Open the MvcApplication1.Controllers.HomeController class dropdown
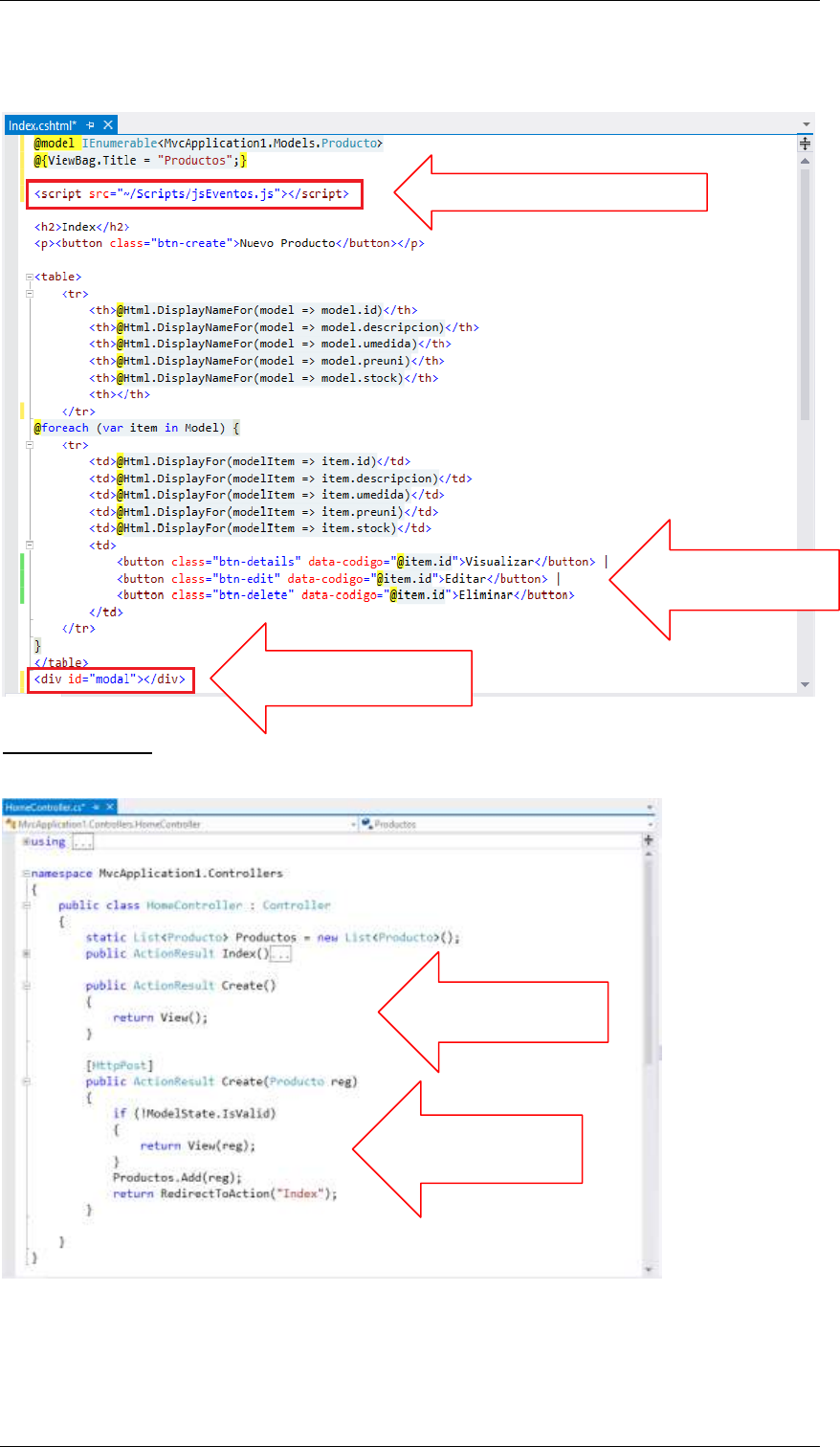The height and width of the screenshot is (1447, 840). (x=181, y=824)
